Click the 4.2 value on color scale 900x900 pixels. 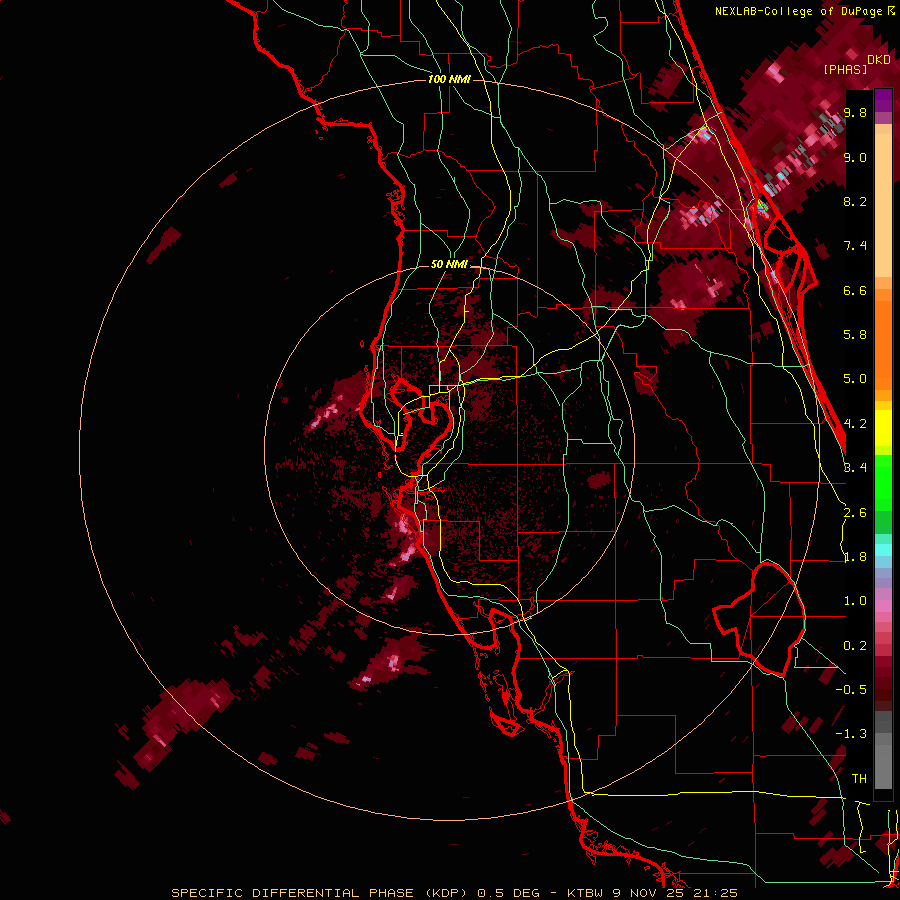click(855, 424)
